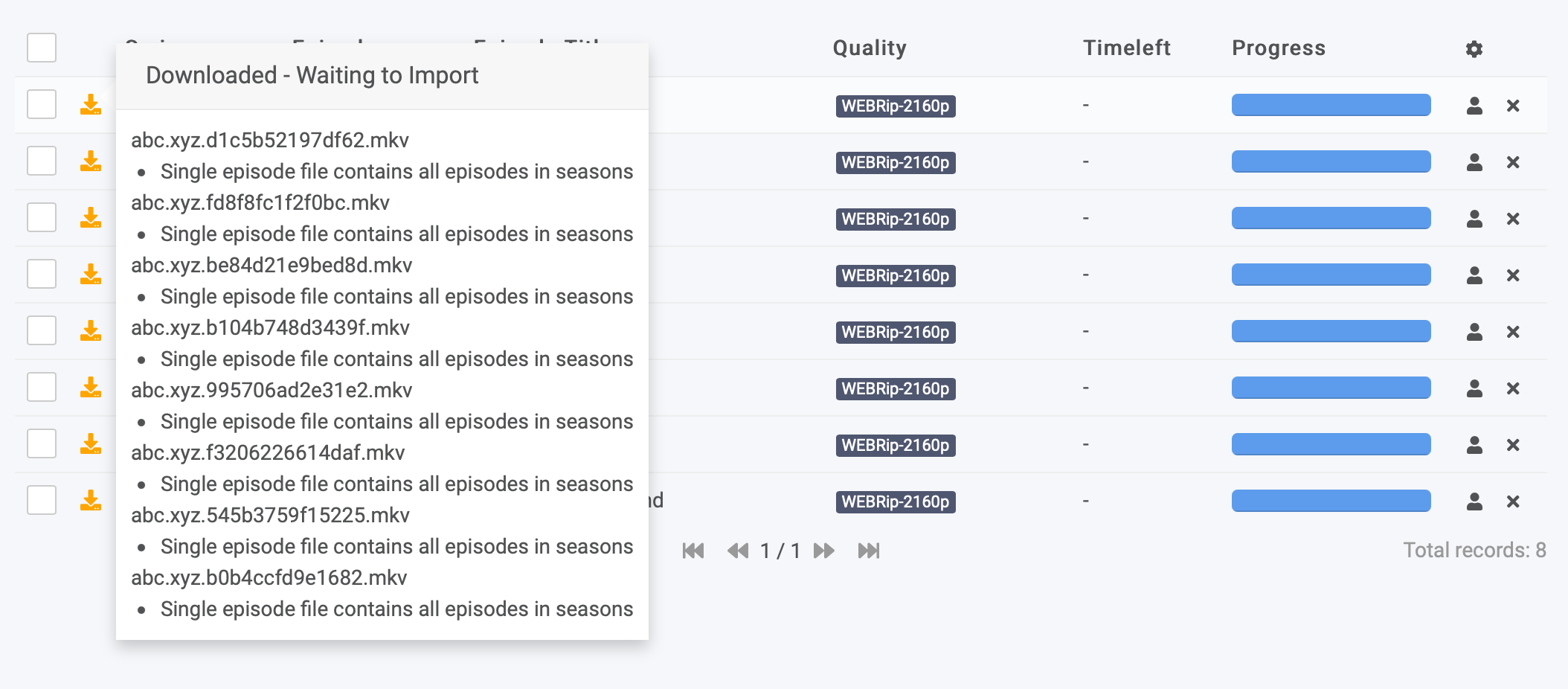Screen dimensions: 1568x689
Task: Sort by Quality column header
Action: 870,48
